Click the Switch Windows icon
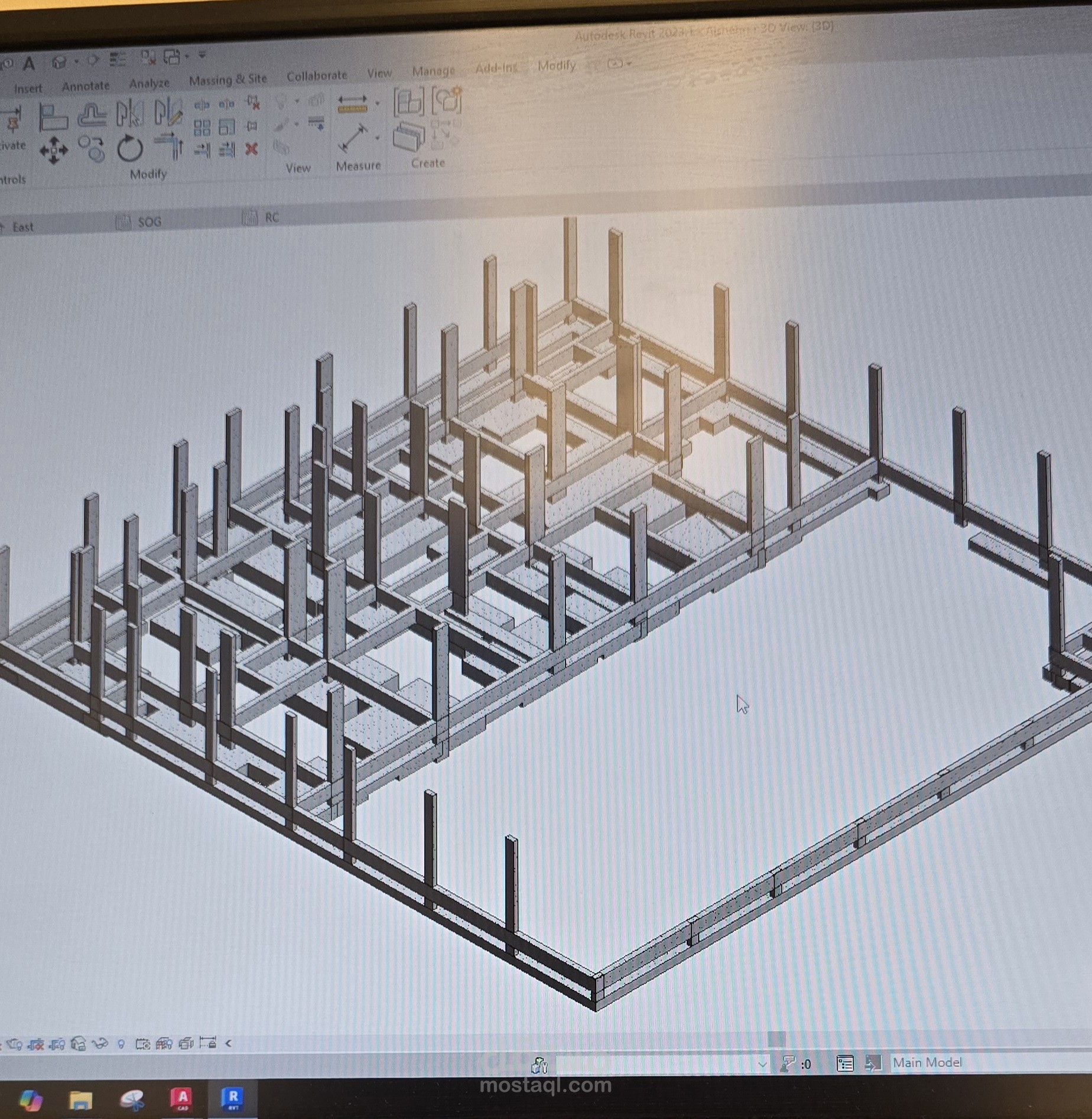This screenshot has height=1119, width=1092. [171, 57]
